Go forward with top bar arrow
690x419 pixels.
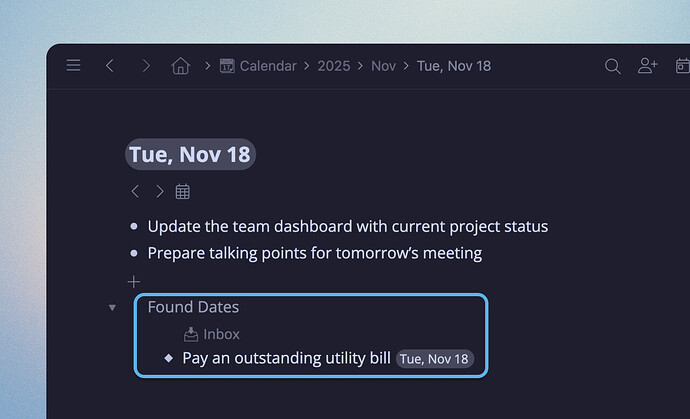[146, 66]
